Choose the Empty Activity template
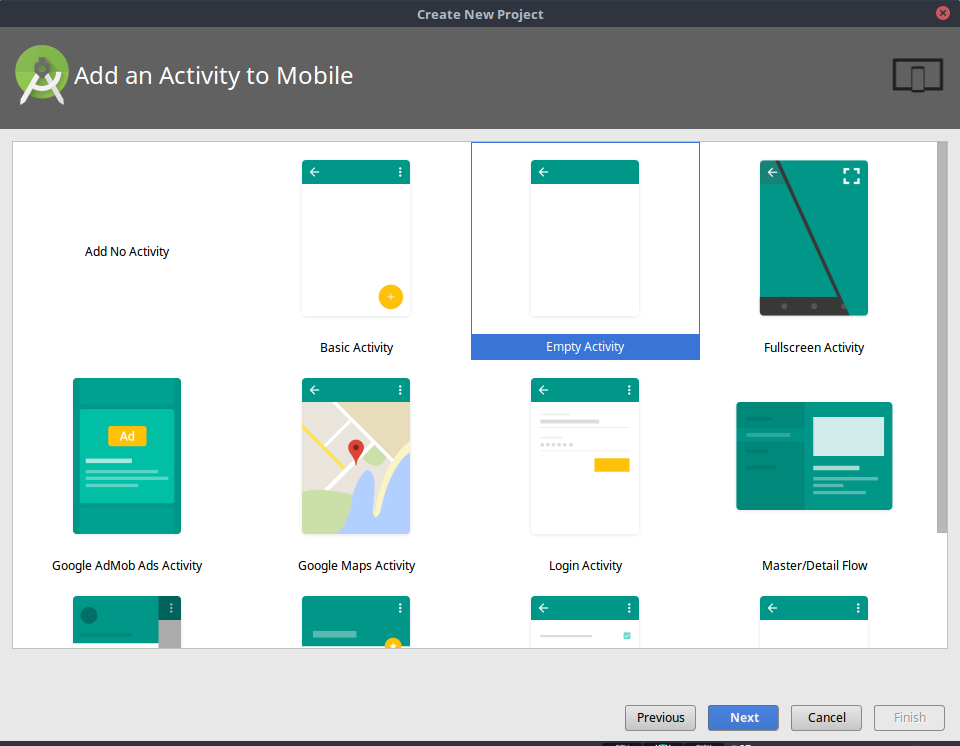 click(585, 238)
